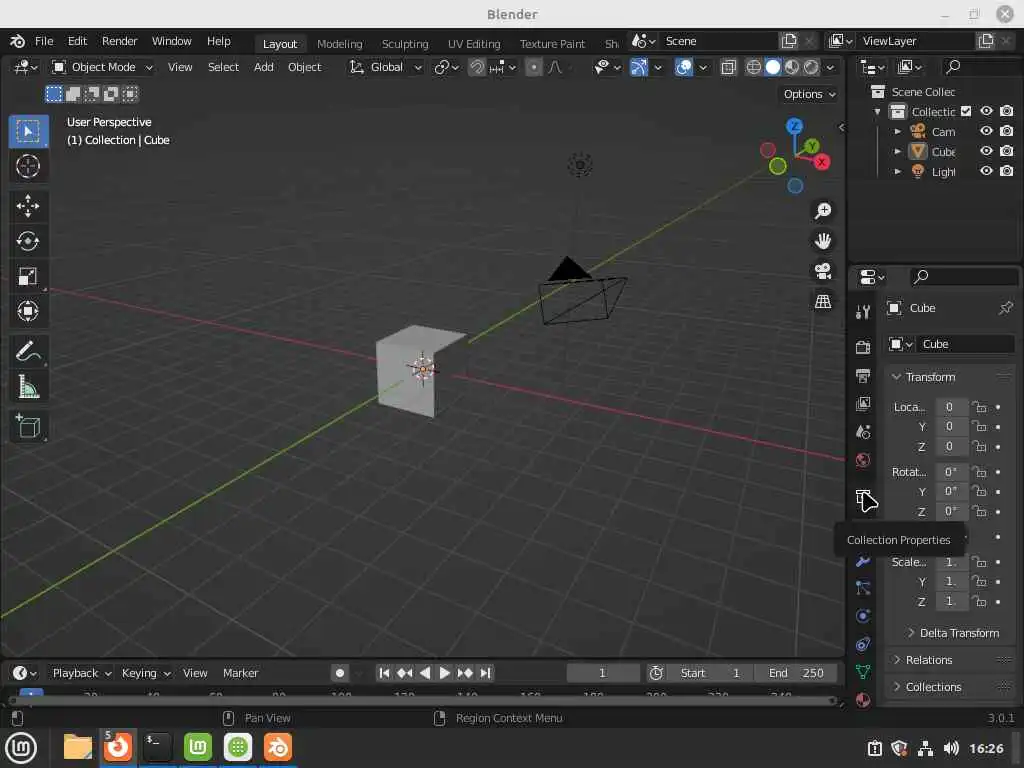The height and width of the screenshot is (768, 1024).
Task: Toggle auto keying record button
Action: [340, 673]
